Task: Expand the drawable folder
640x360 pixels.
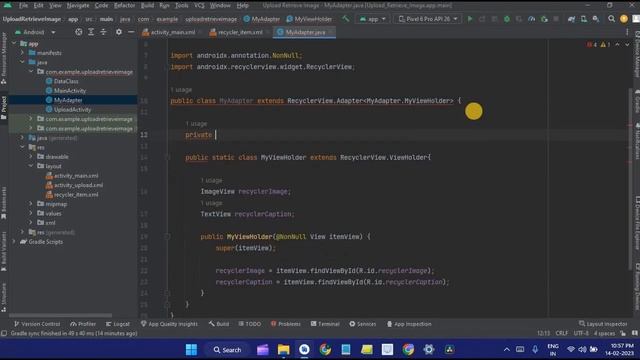Action: 31,156
